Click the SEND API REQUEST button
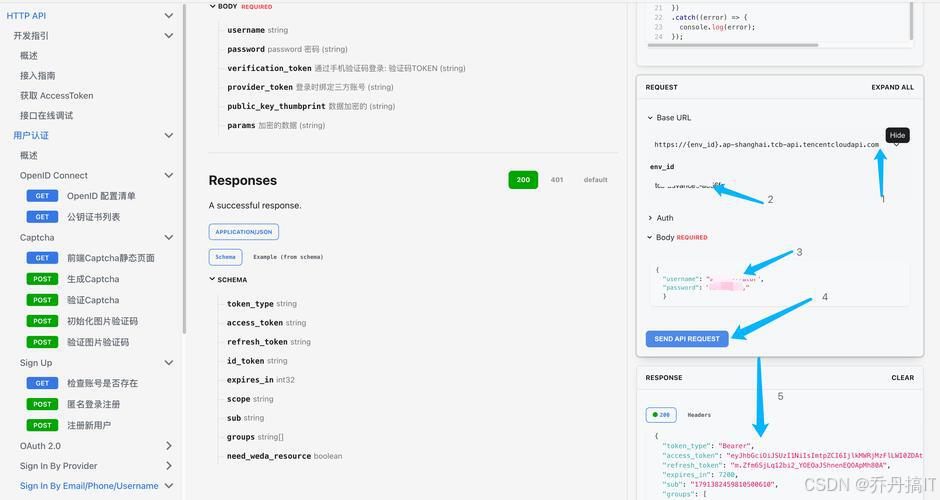This screenshot has width=940, height=500. (687, 339)
